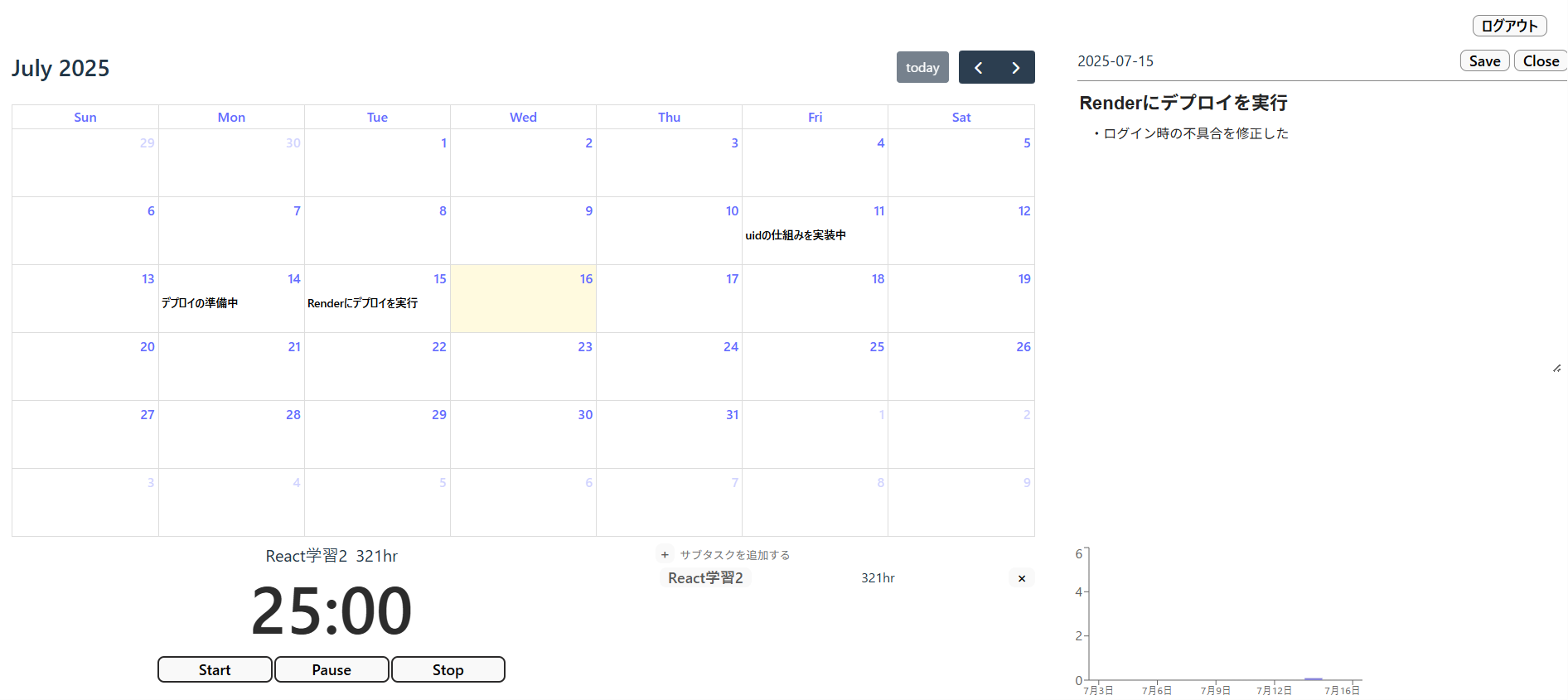Pause the pomodoro timer
Viewport: 1568px width, 700px height.
pyautogui.click(x=332, y=669)
